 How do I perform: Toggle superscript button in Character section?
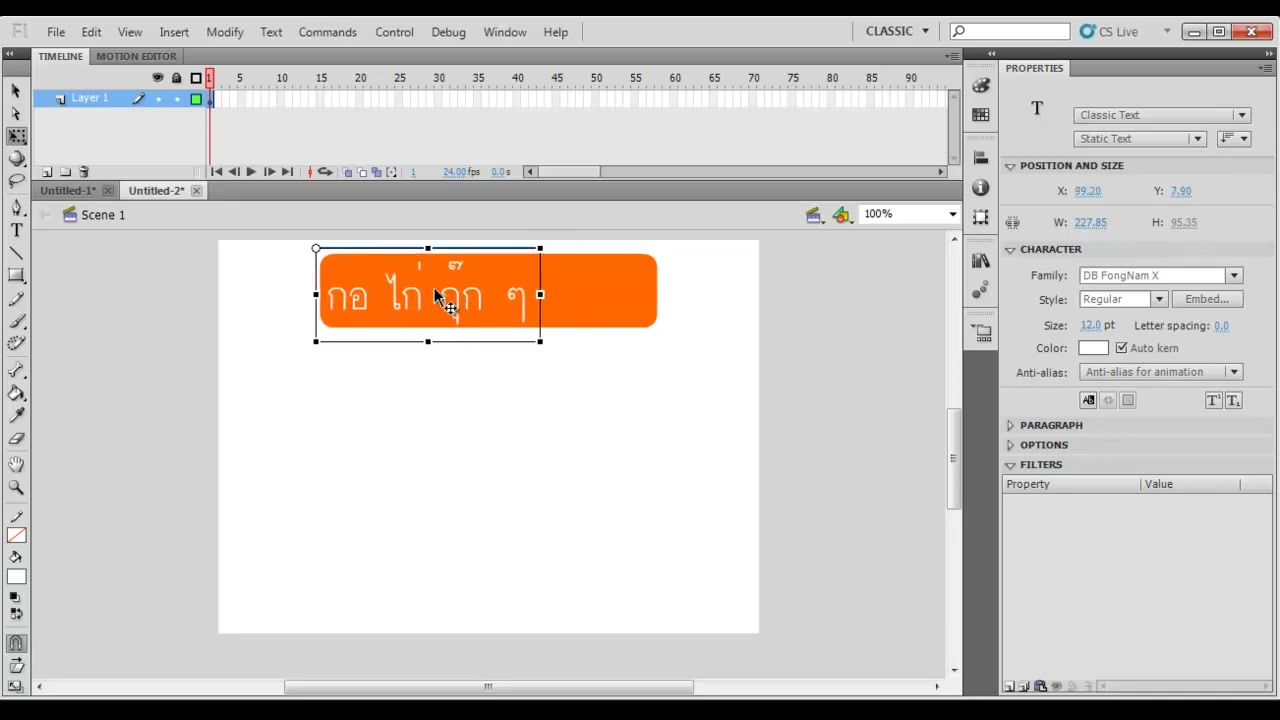1213,400
